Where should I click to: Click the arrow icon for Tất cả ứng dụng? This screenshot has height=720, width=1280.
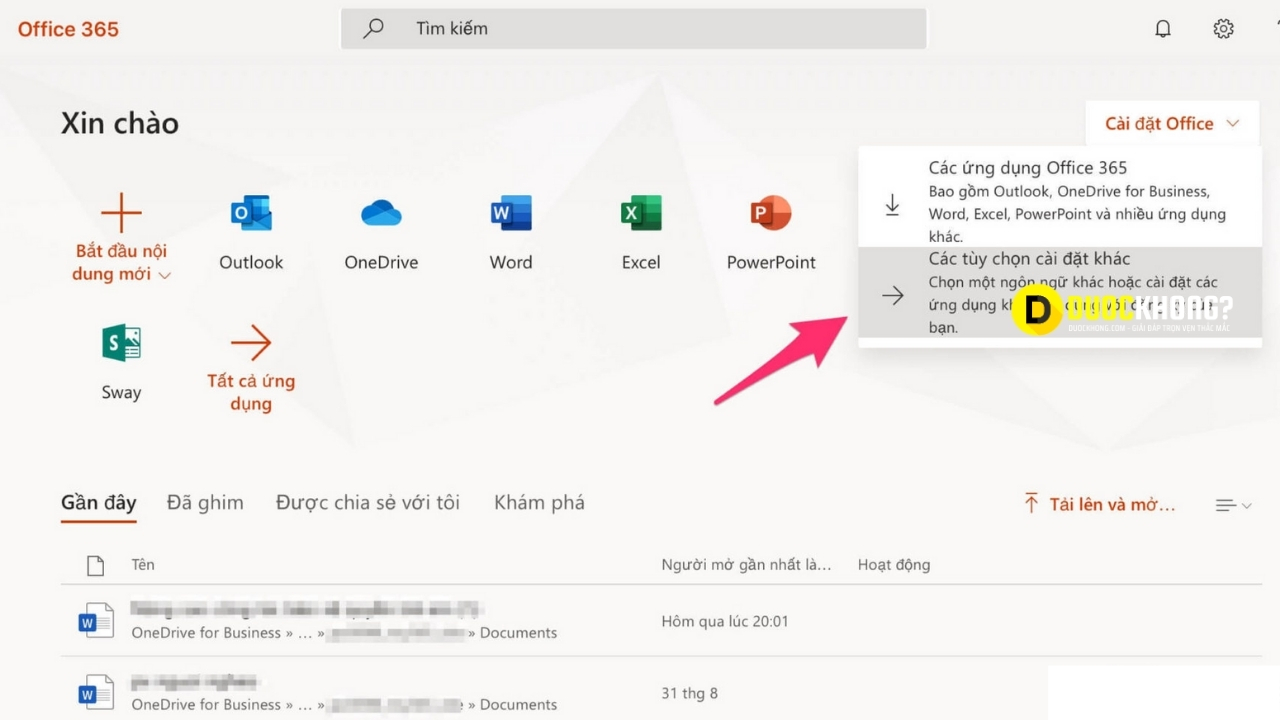point(251,344)
